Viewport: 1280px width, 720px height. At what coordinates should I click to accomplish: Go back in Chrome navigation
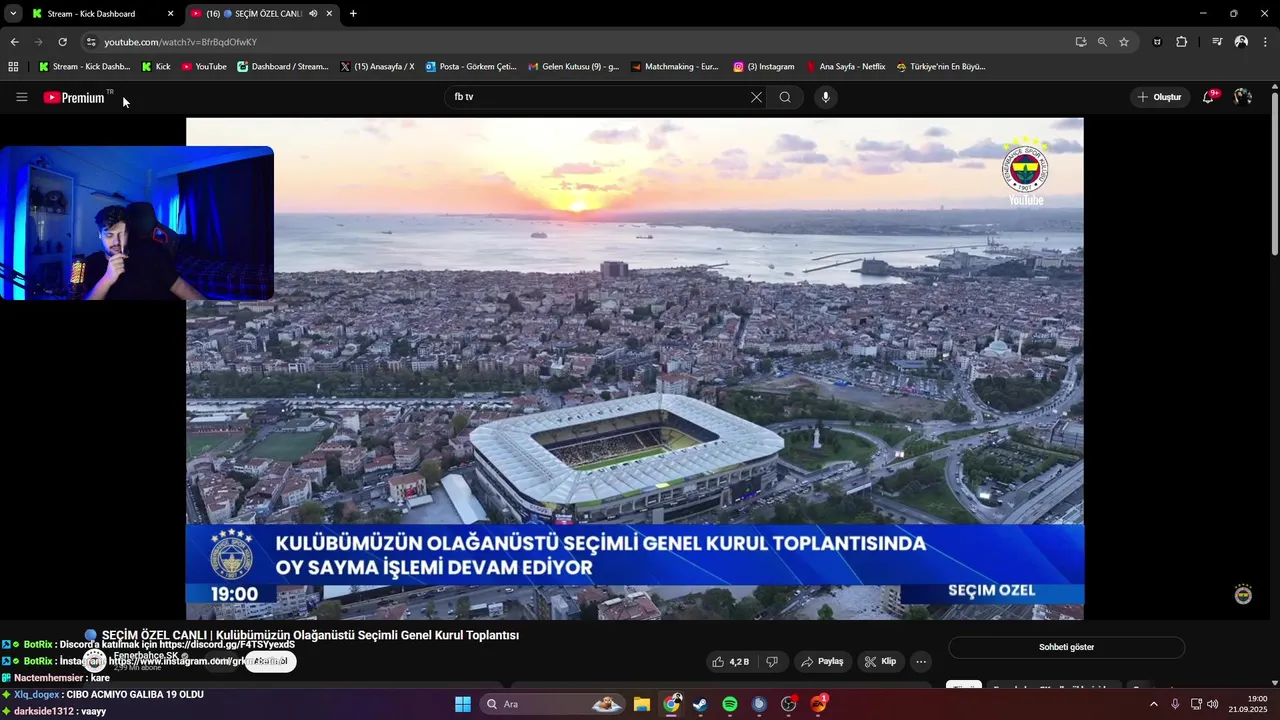tap(14, 42)
